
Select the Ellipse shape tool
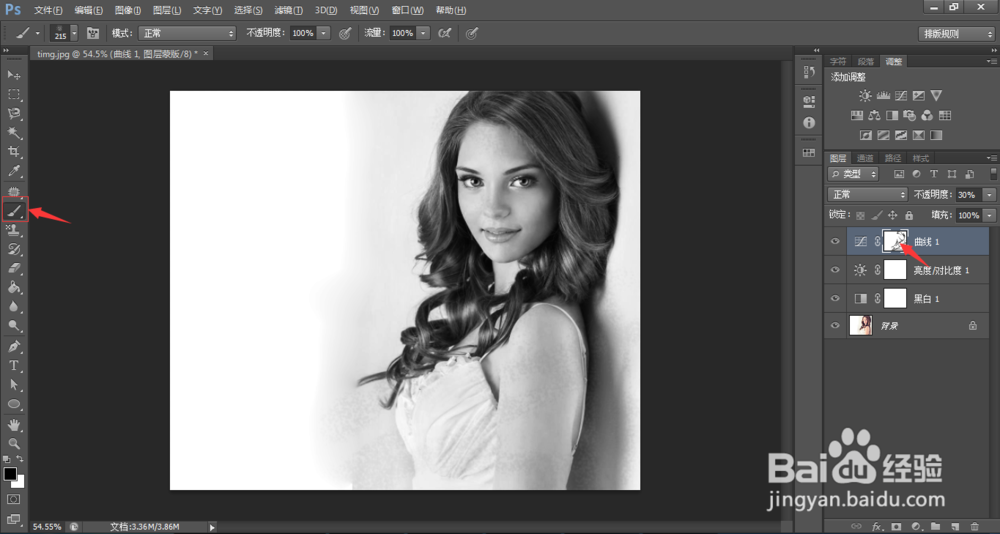coord(14,404)
